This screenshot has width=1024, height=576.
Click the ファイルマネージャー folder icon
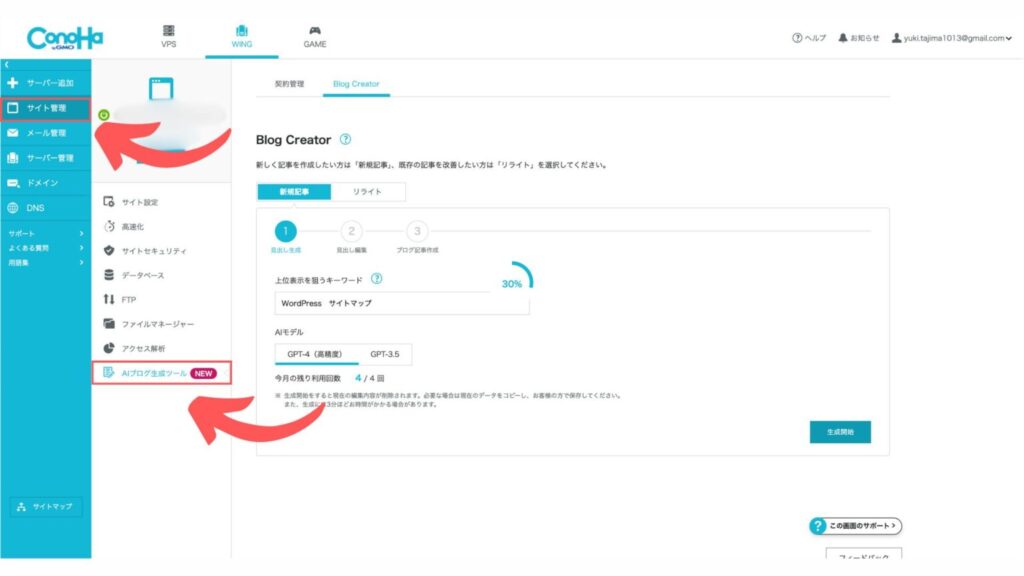109,324
